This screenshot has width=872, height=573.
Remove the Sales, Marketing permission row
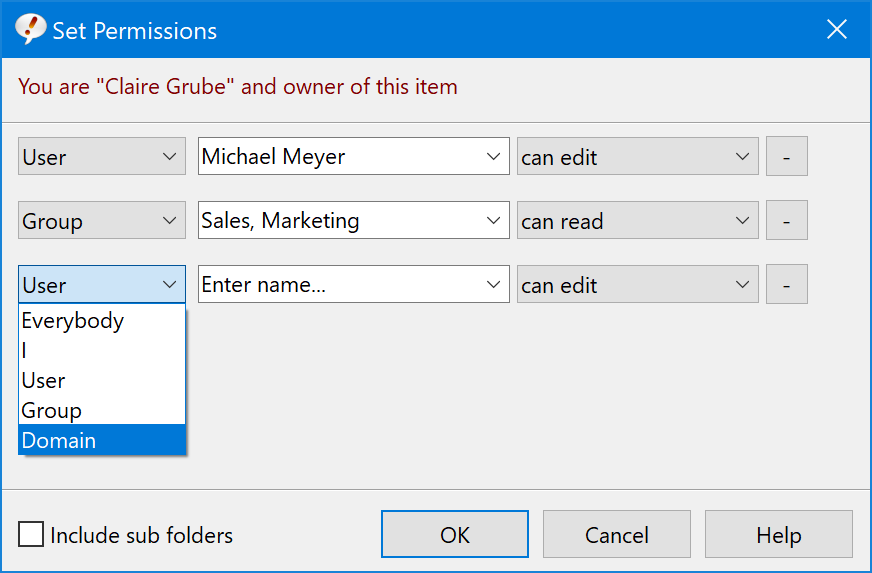coord(786,220)
